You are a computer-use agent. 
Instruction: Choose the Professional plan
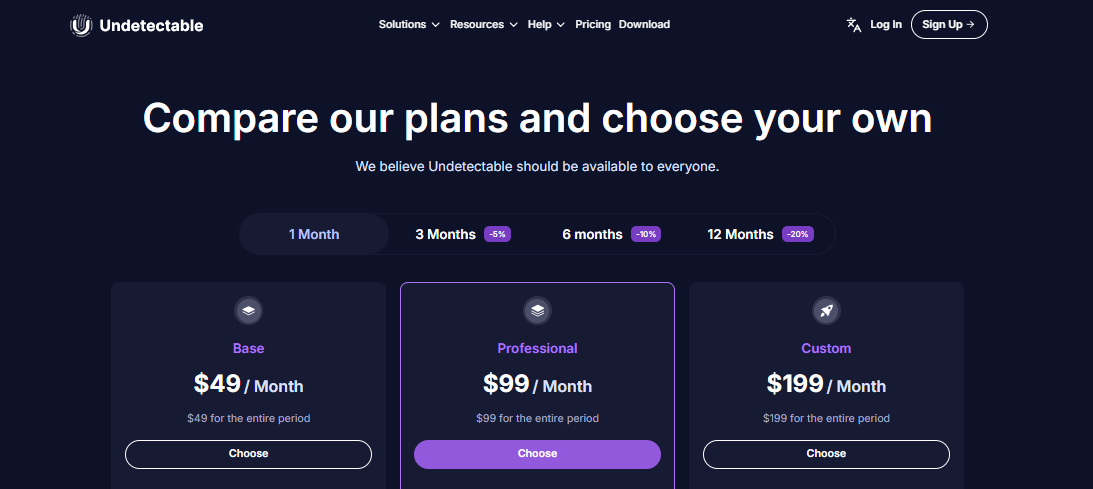click(537, 453)
